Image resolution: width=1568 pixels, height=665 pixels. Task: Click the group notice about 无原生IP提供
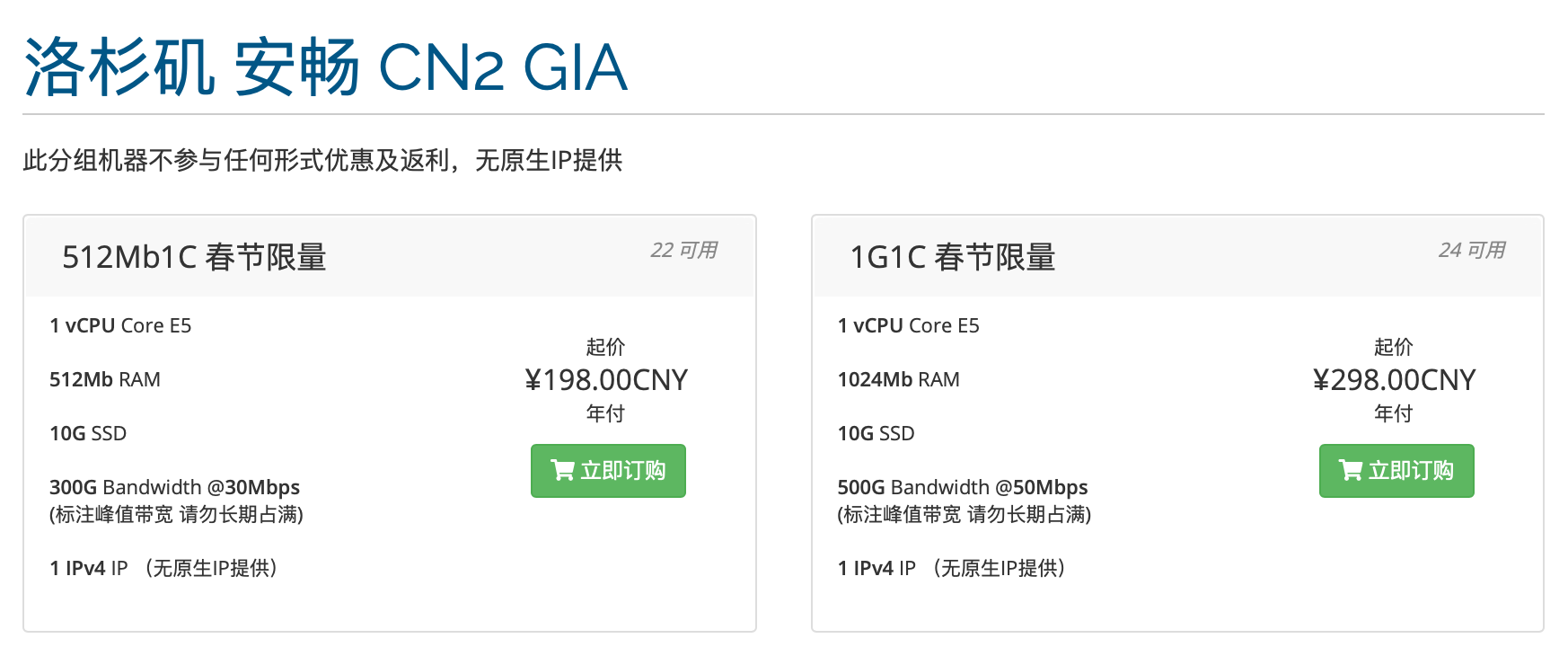pyautogui.click(x=322, y=160)
